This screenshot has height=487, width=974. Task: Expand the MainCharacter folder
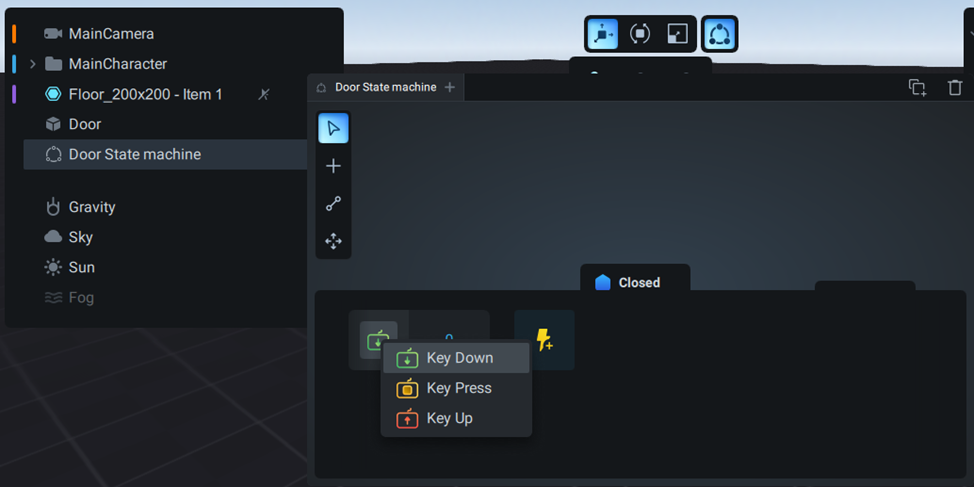point(33,64)
